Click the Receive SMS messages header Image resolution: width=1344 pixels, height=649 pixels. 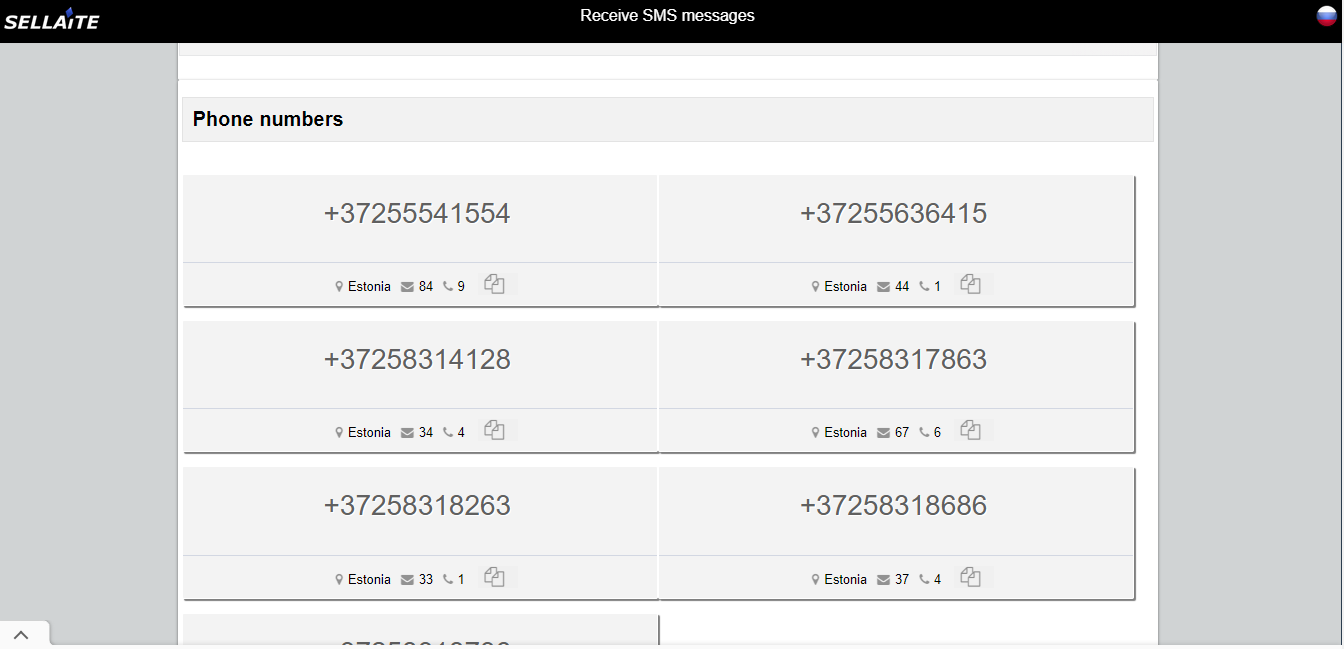point(667,15)
